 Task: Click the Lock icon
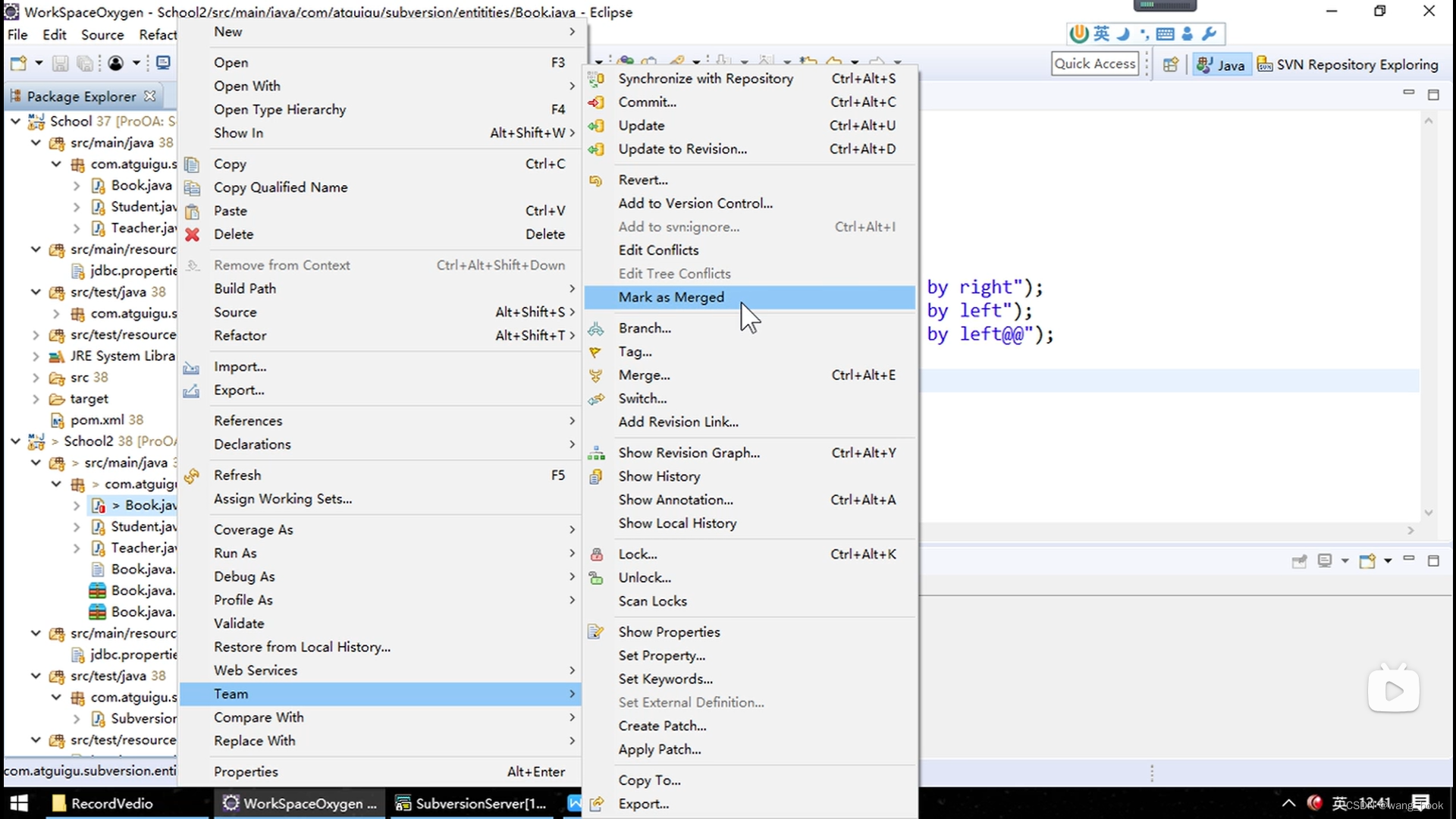point(596,554)
